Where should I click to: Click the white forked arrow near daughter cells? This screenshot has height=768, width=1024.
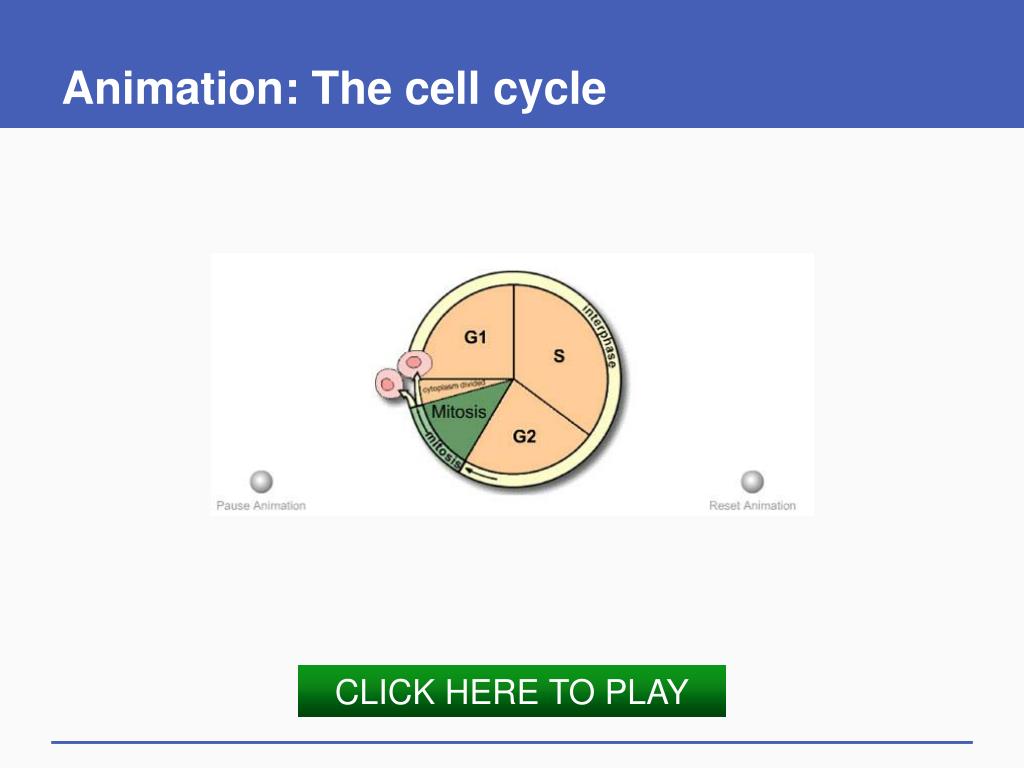tap(410, 390)
